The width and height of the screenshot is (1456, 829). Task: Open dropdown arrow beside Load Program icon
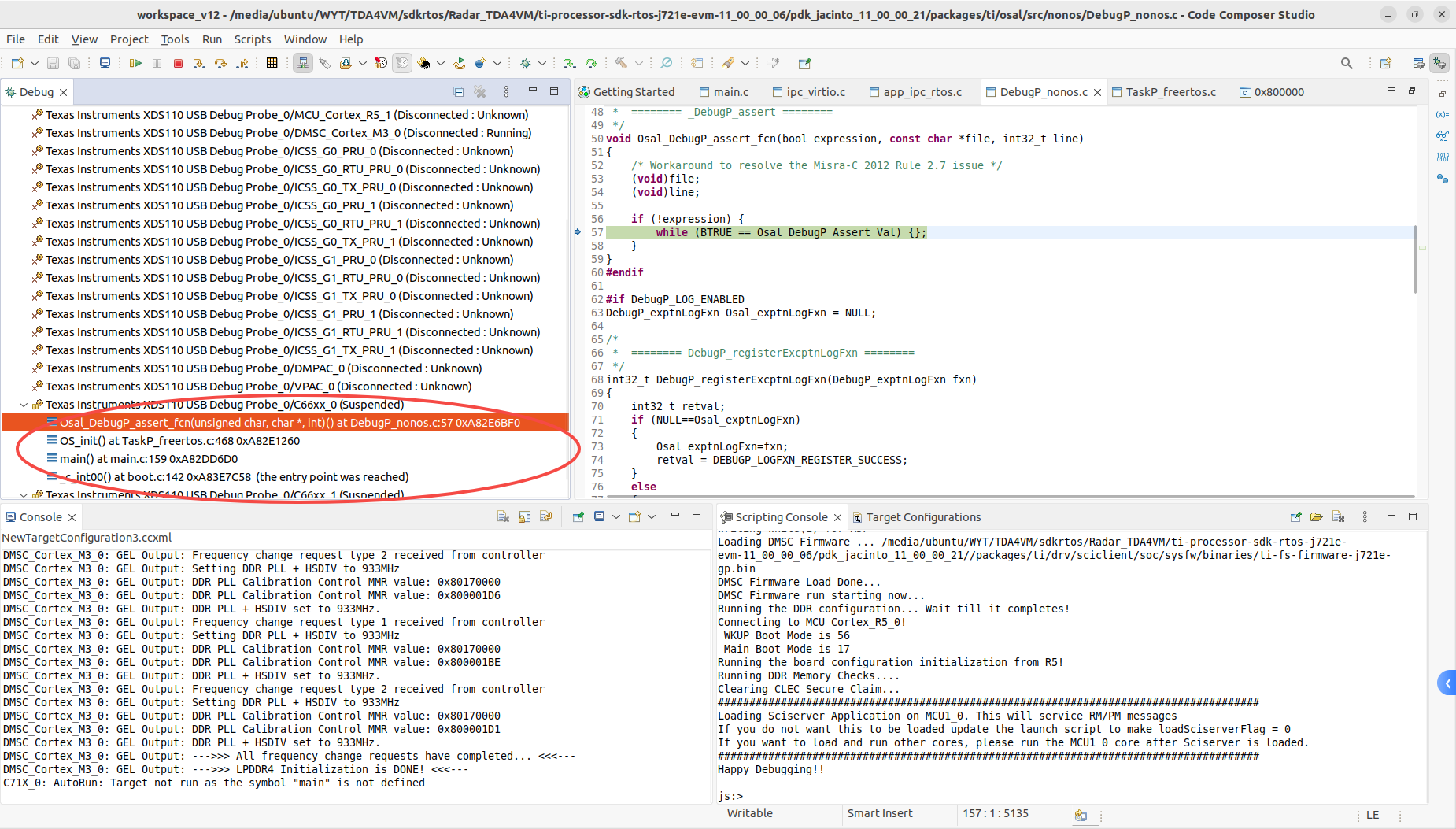[362, 63]
